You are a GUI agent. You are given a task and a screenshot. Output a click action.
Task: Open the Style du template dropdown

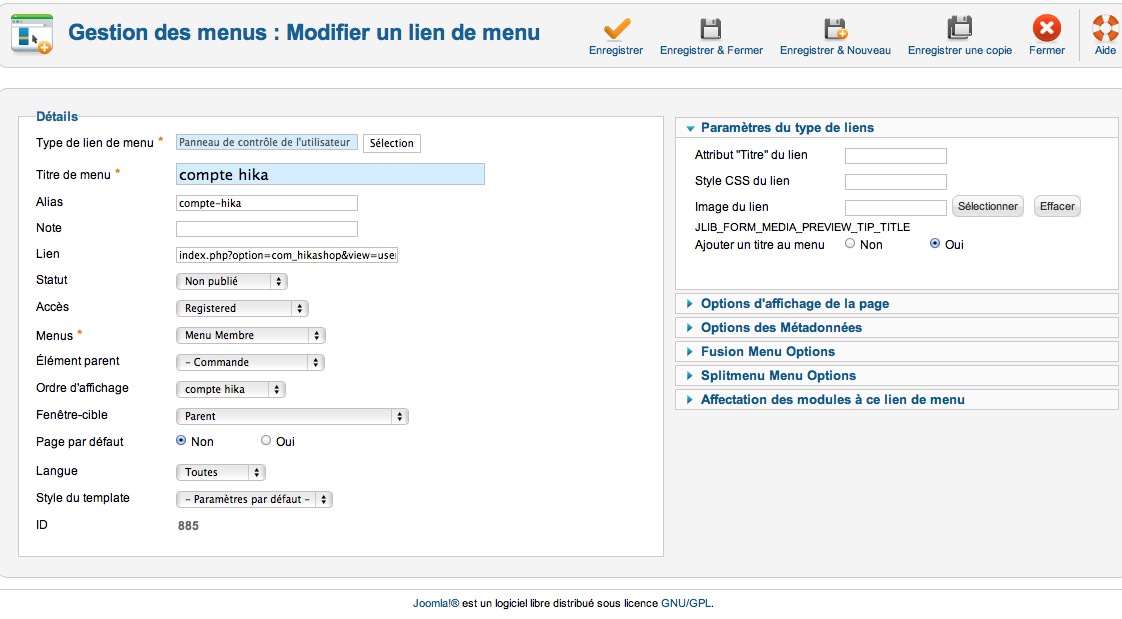[254, 499]
